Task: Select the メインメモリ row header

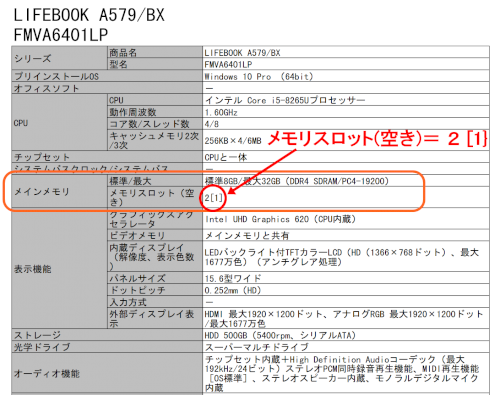Action: [59, 192]
